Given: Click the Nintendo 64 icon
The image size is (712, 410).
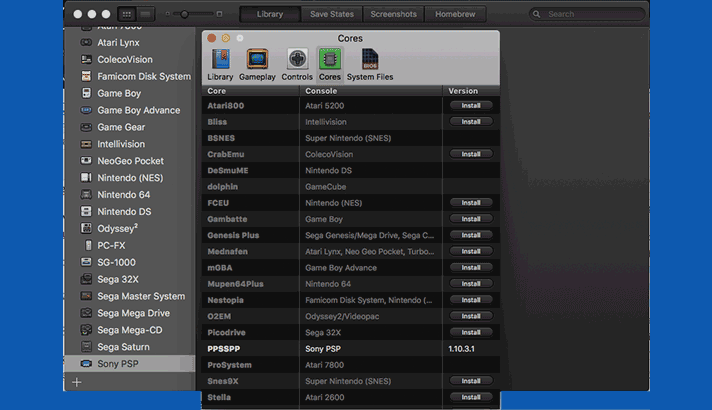Looking at the screenshot, I should [86, 195].
